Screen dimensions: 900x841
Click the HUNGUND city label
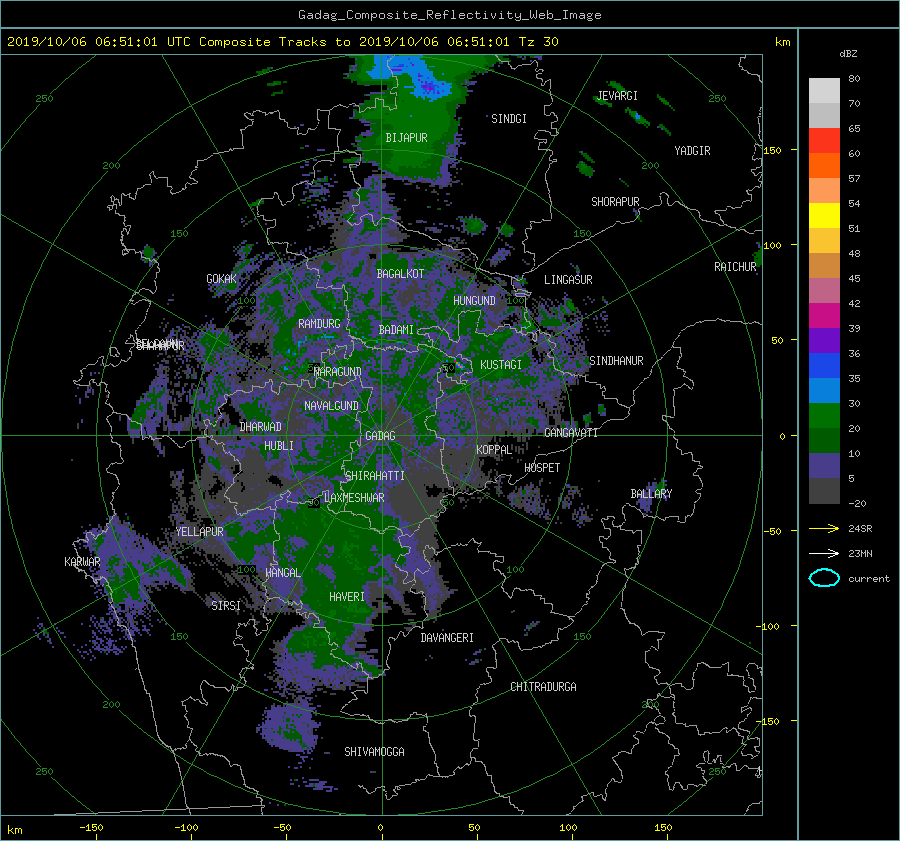click(x=474, y=301)
